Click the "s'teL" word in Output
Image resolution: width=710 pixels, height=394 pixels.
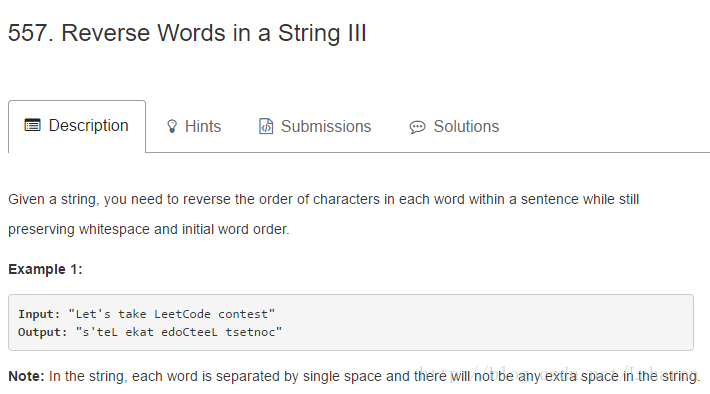pos(100,332)
